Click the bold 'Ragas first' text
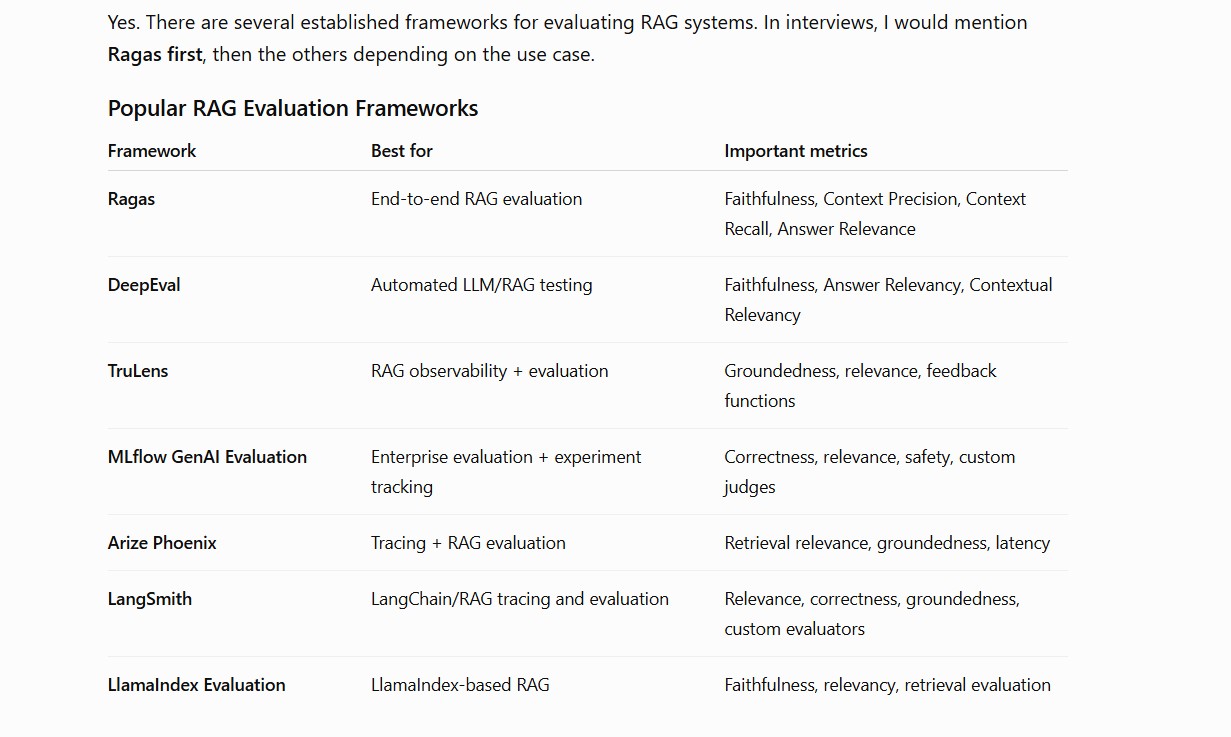Screen dimensions: 1231x737 pos(155,54)
